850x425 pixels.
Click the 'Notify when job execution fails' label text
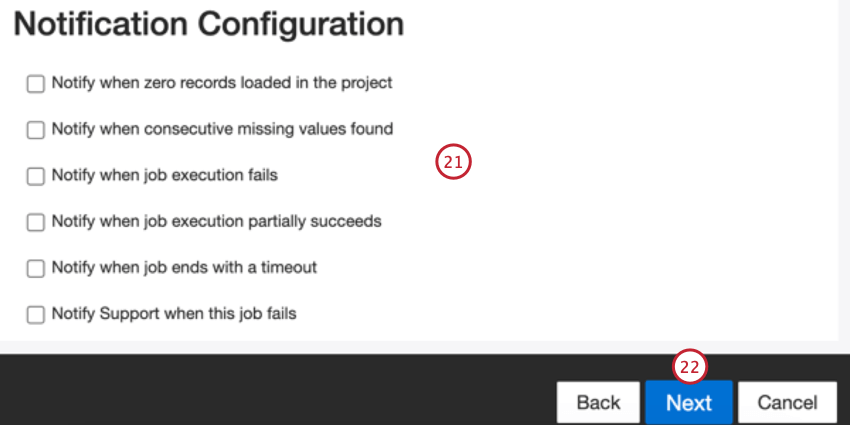(165, 175)
